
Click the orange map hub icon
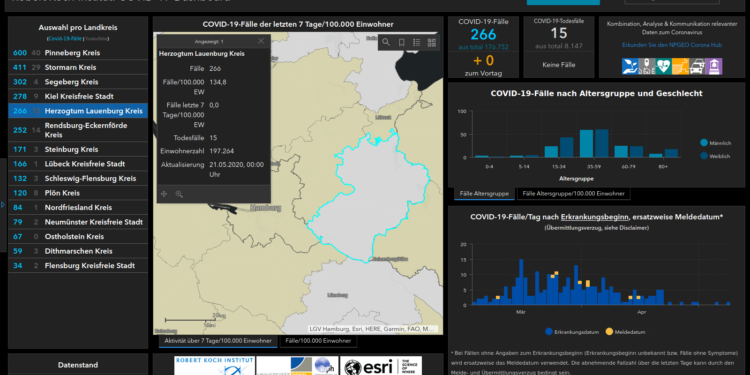[680, 66]
